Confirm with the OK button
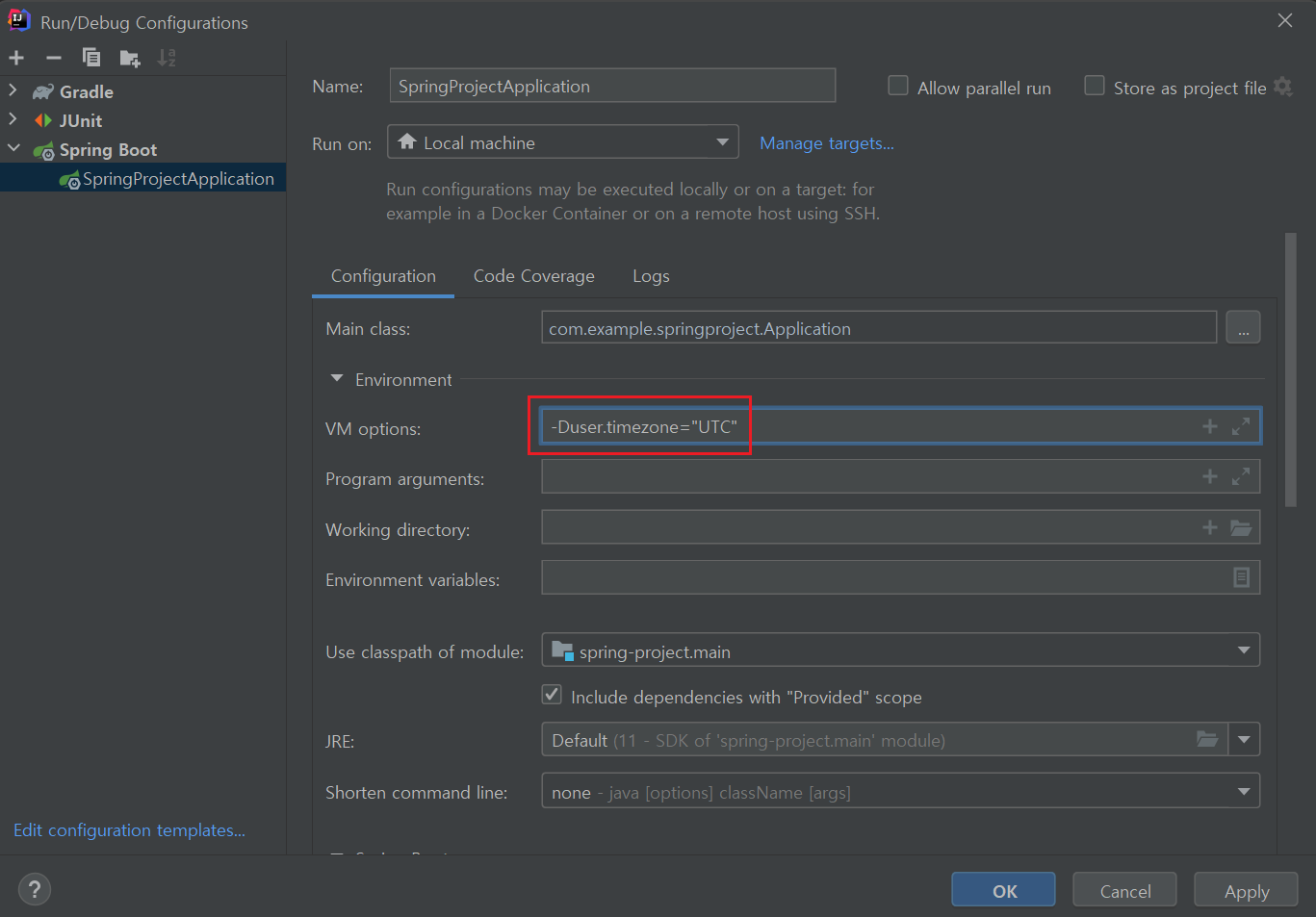This screenshot has height=917, width=1316. click(x=1003, y=890)
